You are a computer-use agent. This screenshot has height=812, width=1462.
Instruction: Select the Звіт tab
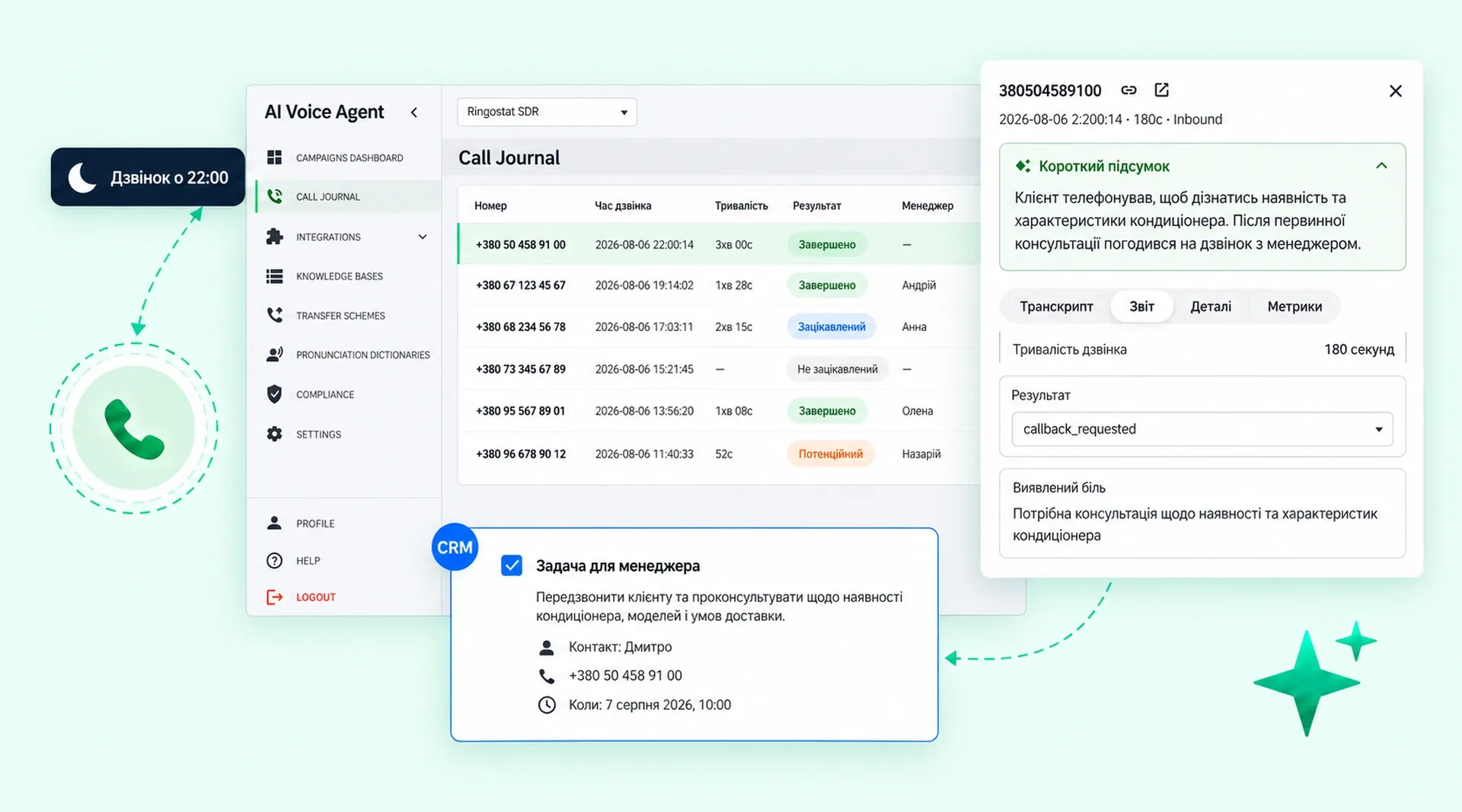[x=1141, y=307]
